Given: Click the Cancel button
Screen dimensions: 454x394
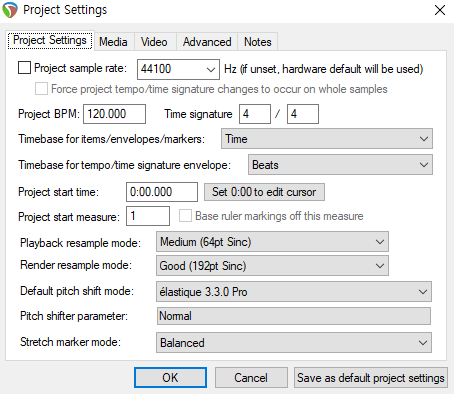Looking at the screenshot, I should tap(251, 378).
